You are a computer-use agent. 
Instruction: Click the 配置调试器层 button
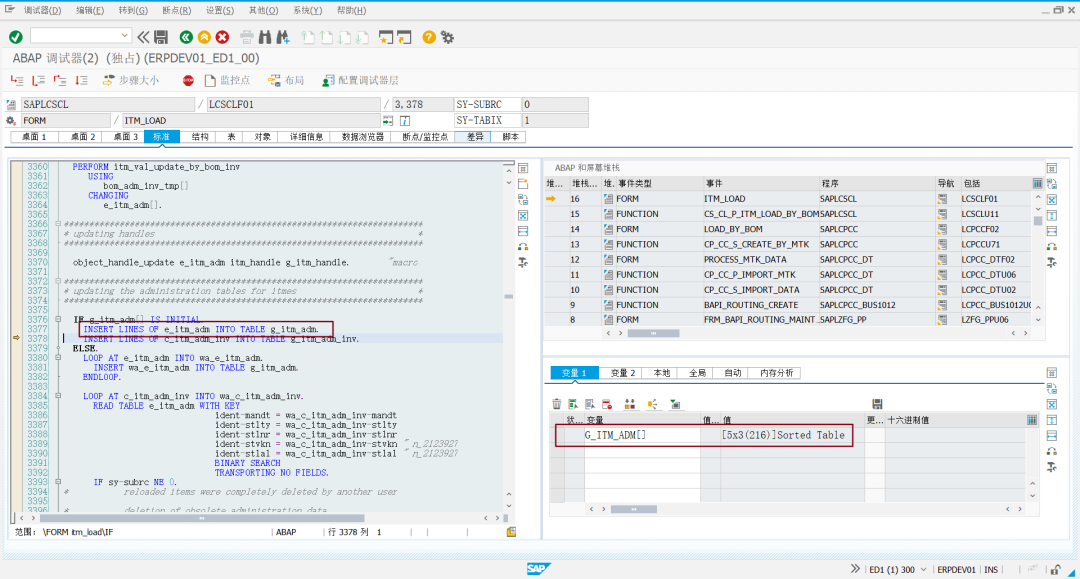pyautogui.click(x=360, y=81)
